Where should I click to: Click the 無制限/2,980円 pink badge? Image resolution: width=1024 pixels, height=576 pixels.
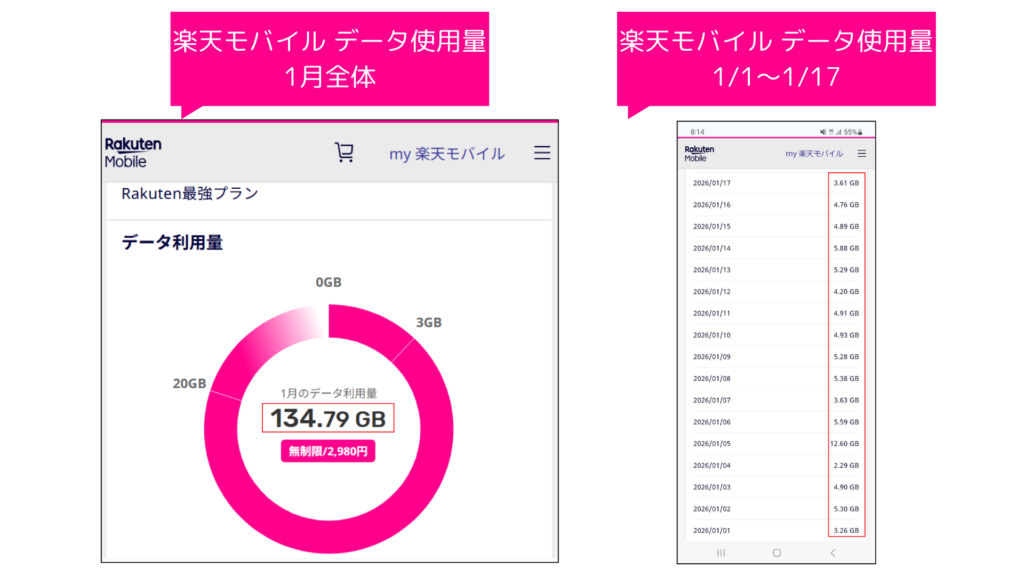328,451
